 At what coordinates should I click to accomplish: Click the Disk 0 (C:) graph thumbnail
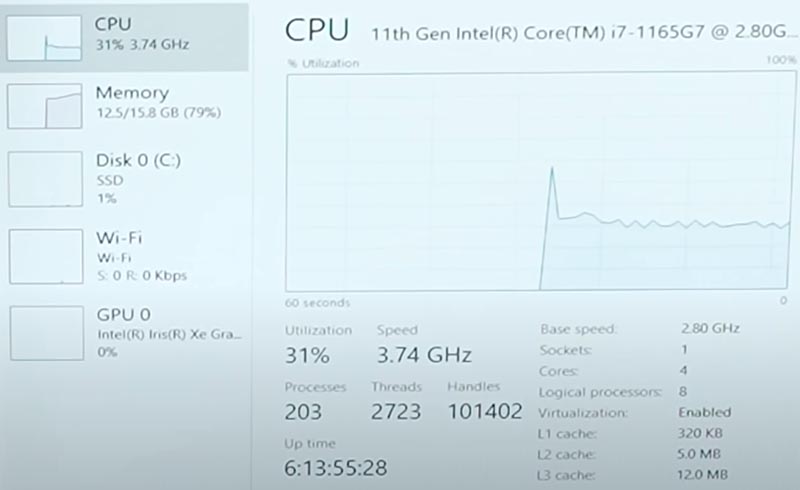[45, 179]
